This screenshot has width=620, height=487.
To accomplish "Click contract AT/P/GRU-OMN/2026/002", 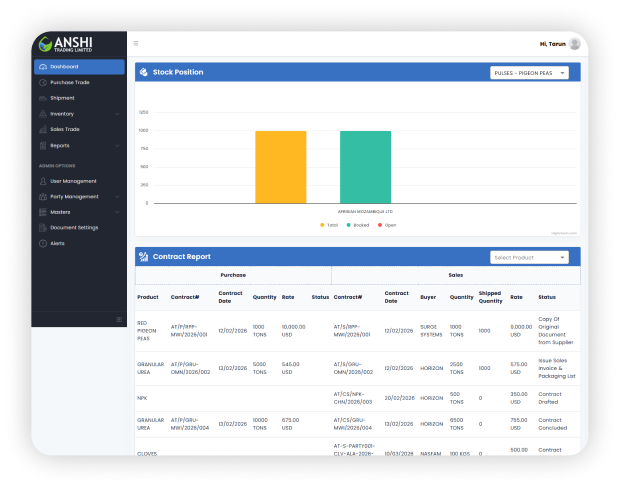I will (191, 368).
